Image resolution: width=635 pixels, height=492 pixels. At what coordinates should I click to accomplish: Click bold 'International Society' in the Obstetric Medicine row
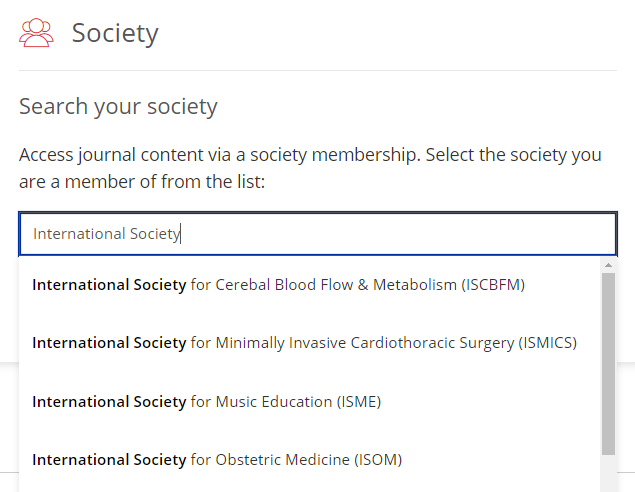point(109,460)
